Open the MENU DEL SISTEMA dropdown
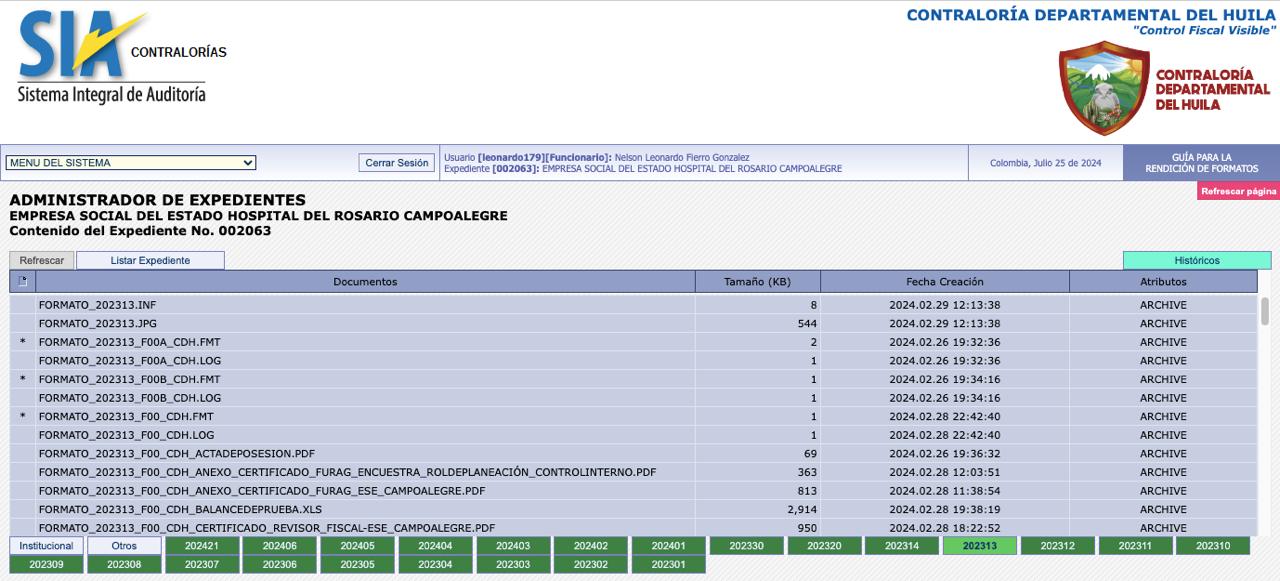1280x581 pixels. (x=131, y=163)
